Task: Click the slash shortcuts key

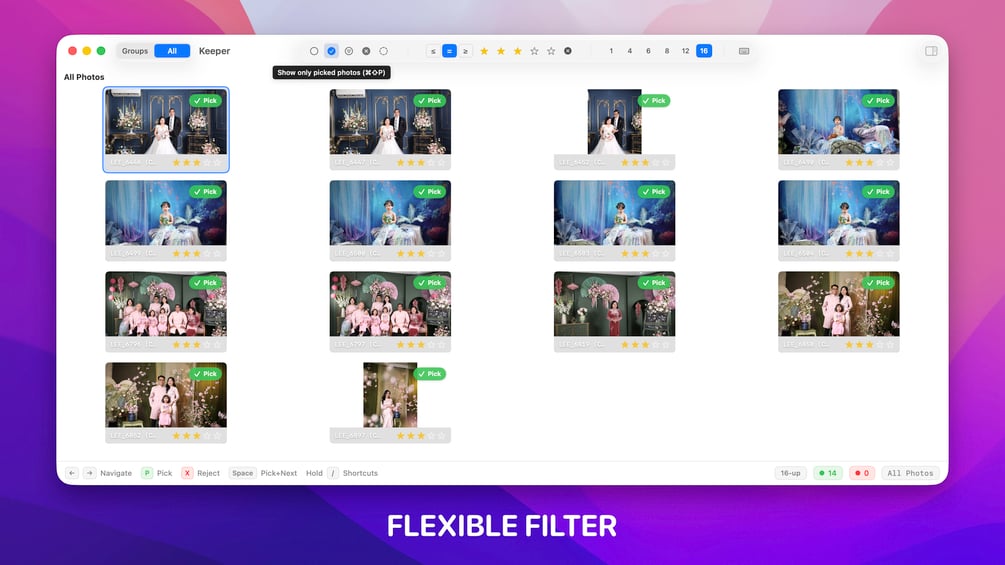Action: (333, 473)
